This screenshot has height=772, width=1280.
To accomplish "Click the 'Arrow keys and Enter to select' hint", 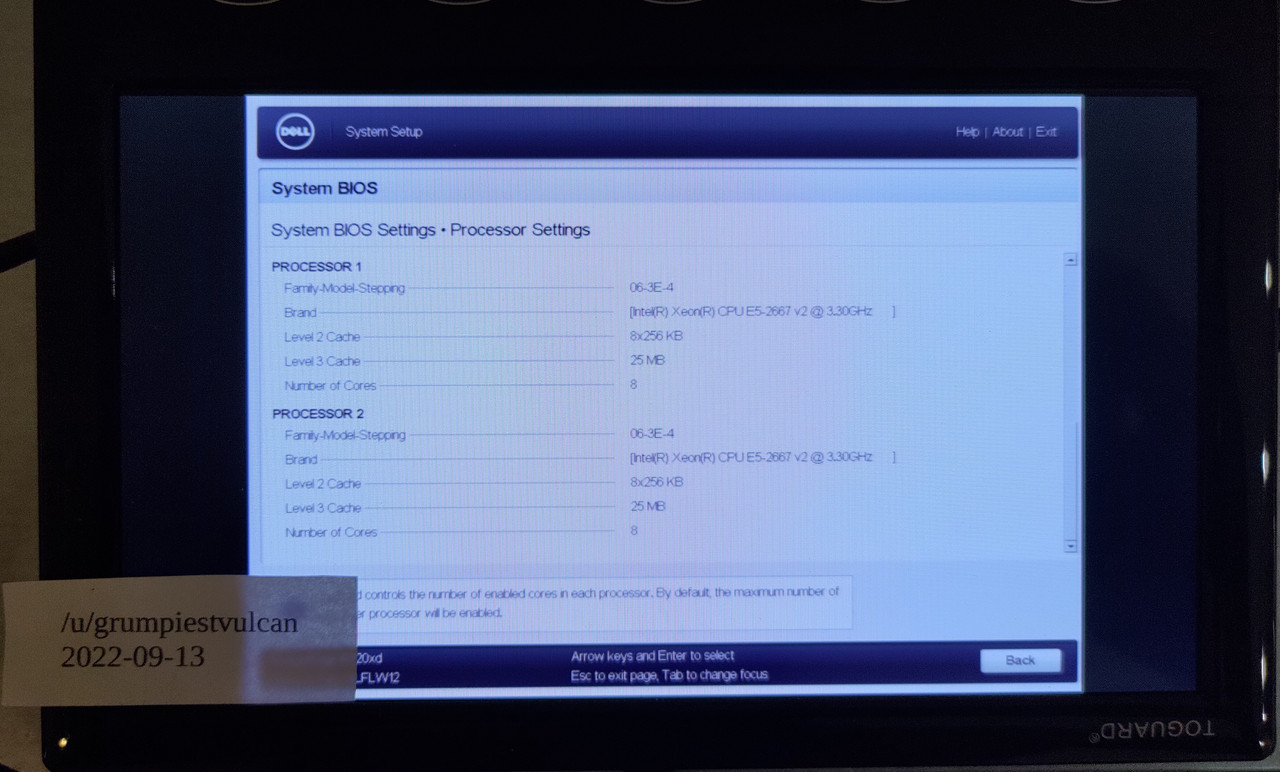I will point(653,657).
